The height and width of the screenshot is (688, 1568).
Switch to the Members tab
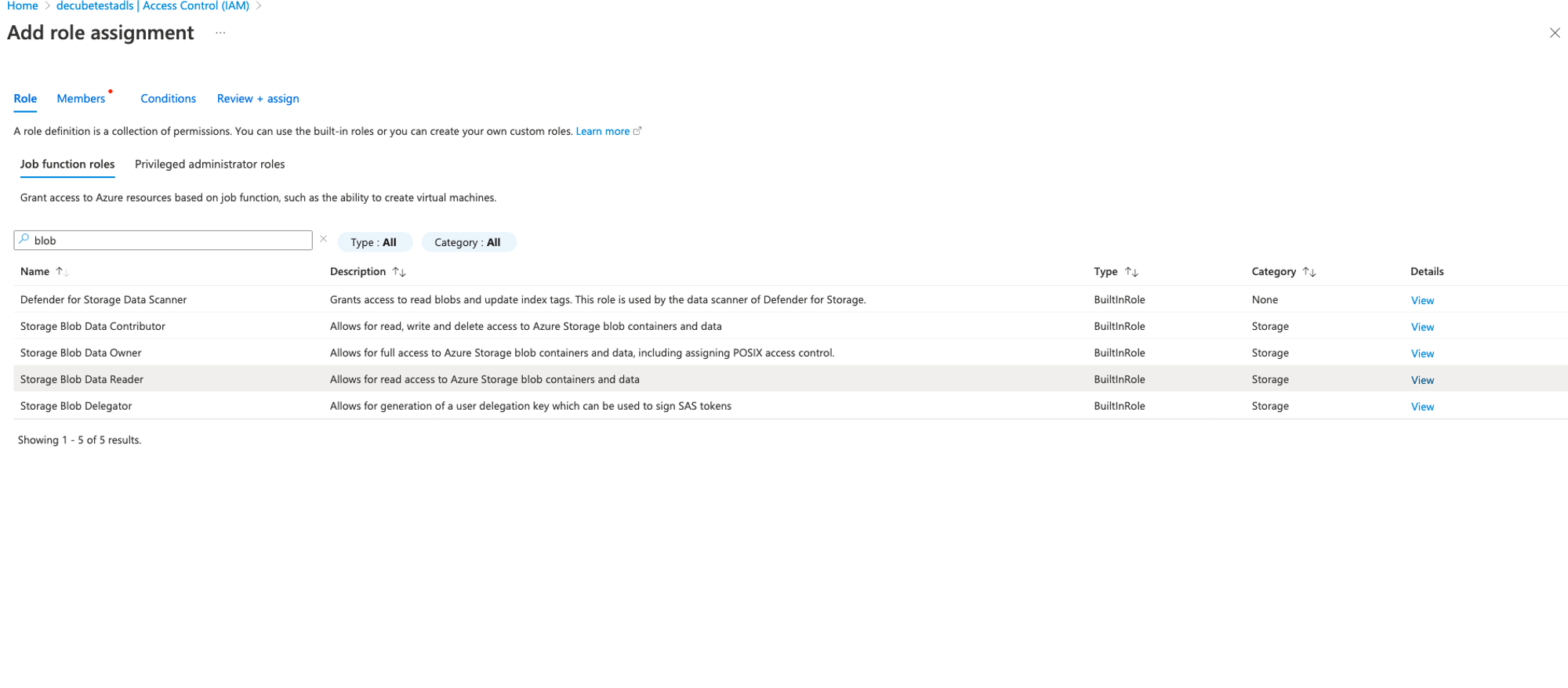pyautogui.click(x=81, y=99)
